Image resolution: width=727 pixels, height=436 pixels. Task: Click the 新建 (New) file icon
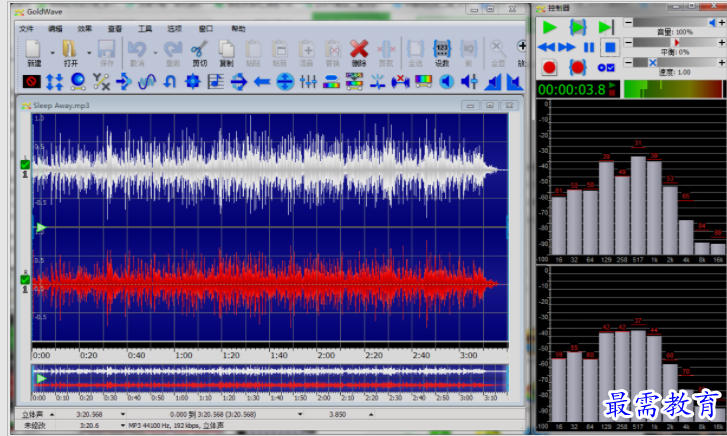click(x=33, y=49)
